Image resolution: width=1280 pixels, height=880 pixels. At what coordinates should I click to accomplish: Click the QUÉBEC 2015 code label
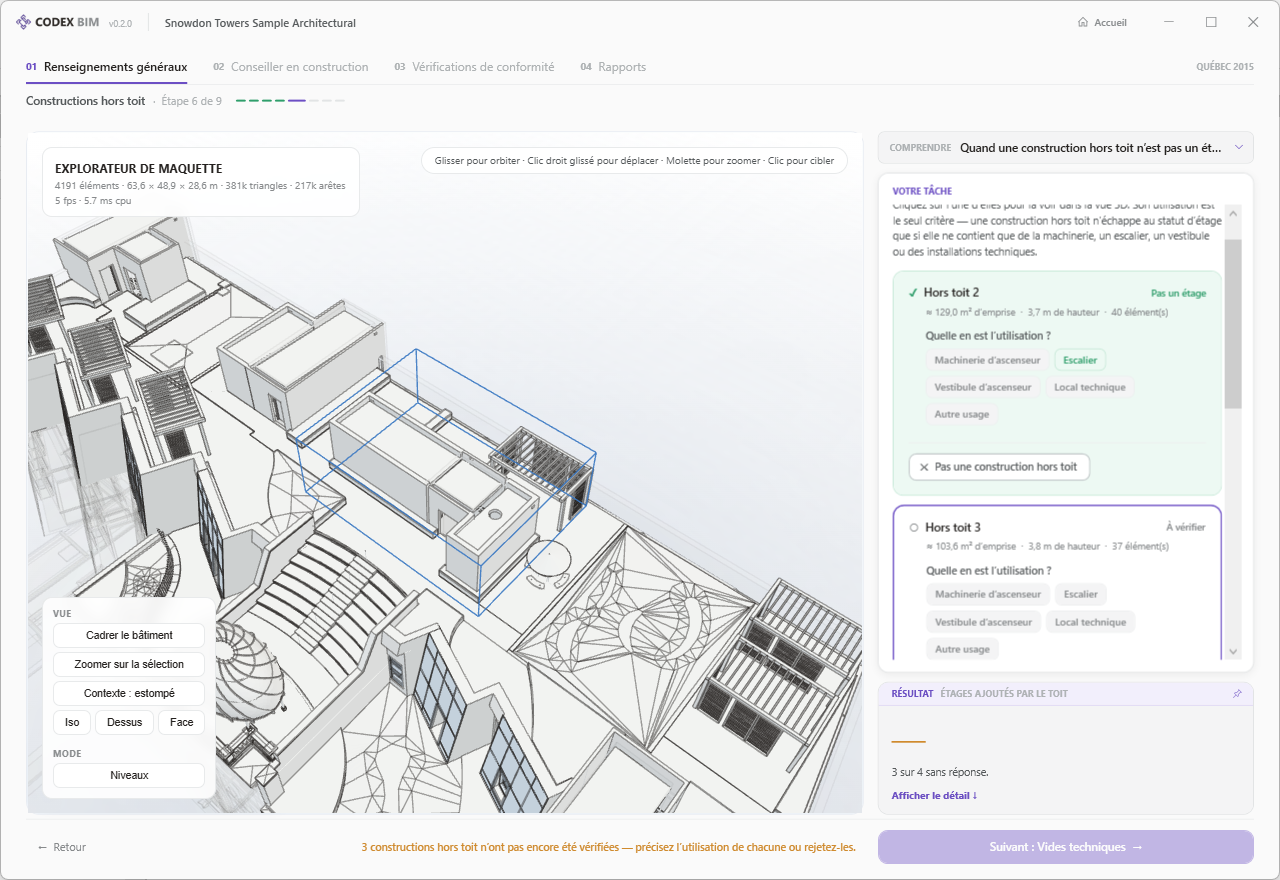[1225, 67]
